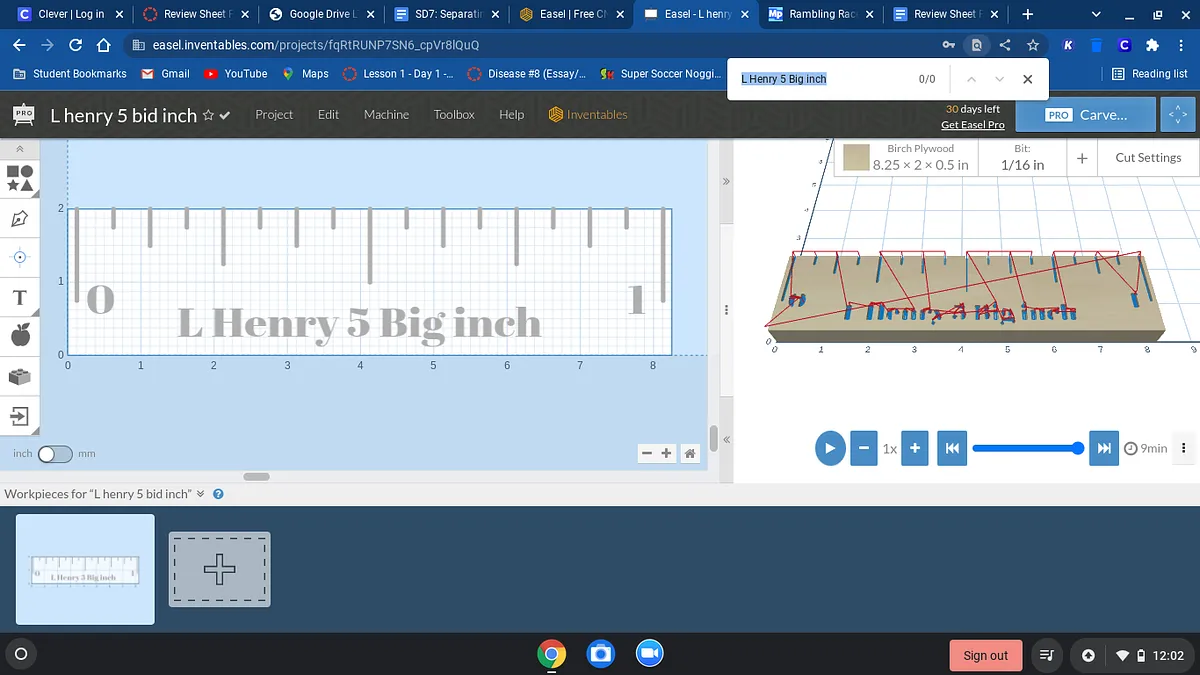Open the Edit menu
This screenshot has height=675, width=1200.
click(x=328, y=115)
